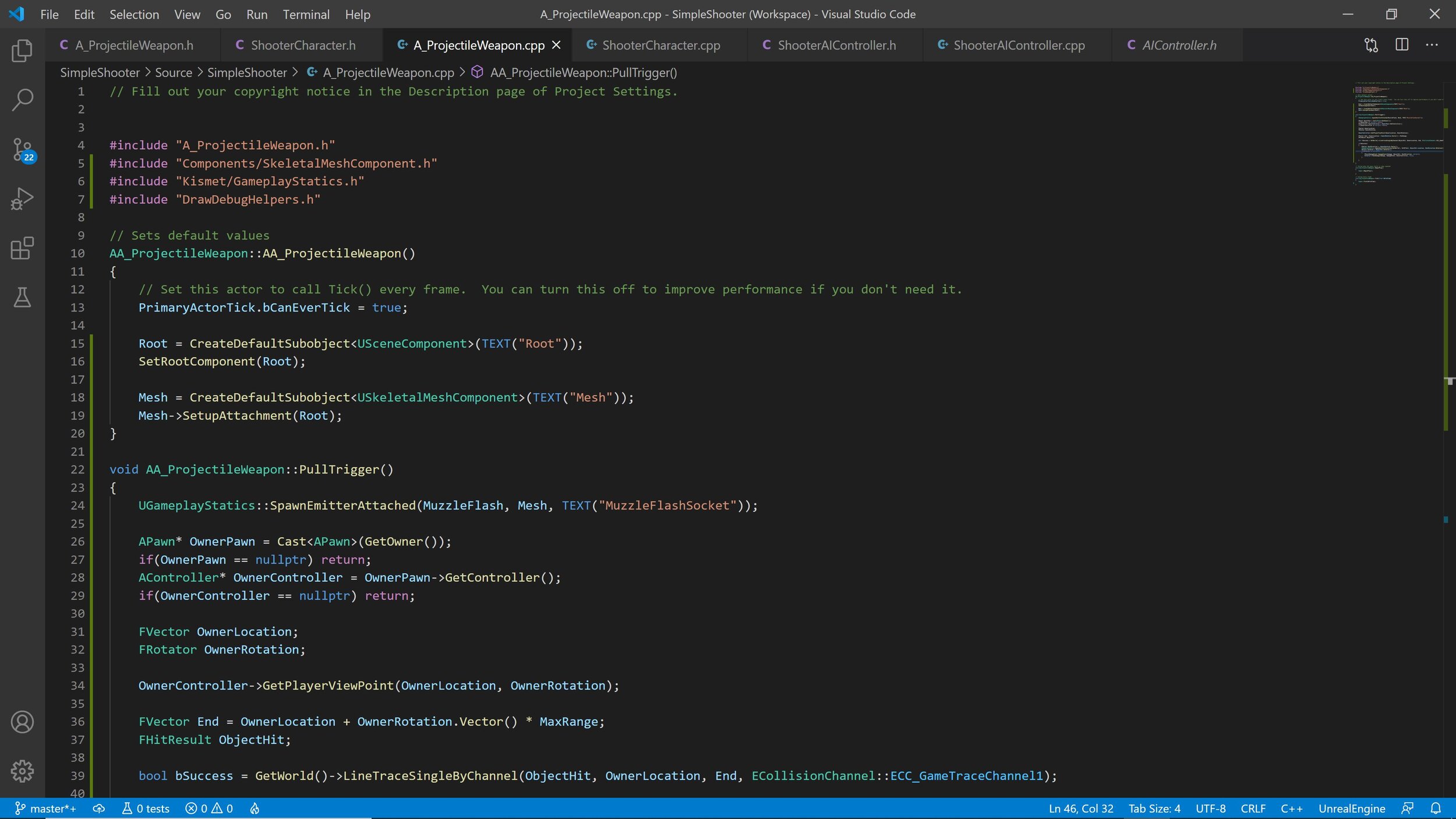Click the flame icon in status bar
This screenshot has height=819, width=1456.
pyautogui.click(x=255, y=809)
